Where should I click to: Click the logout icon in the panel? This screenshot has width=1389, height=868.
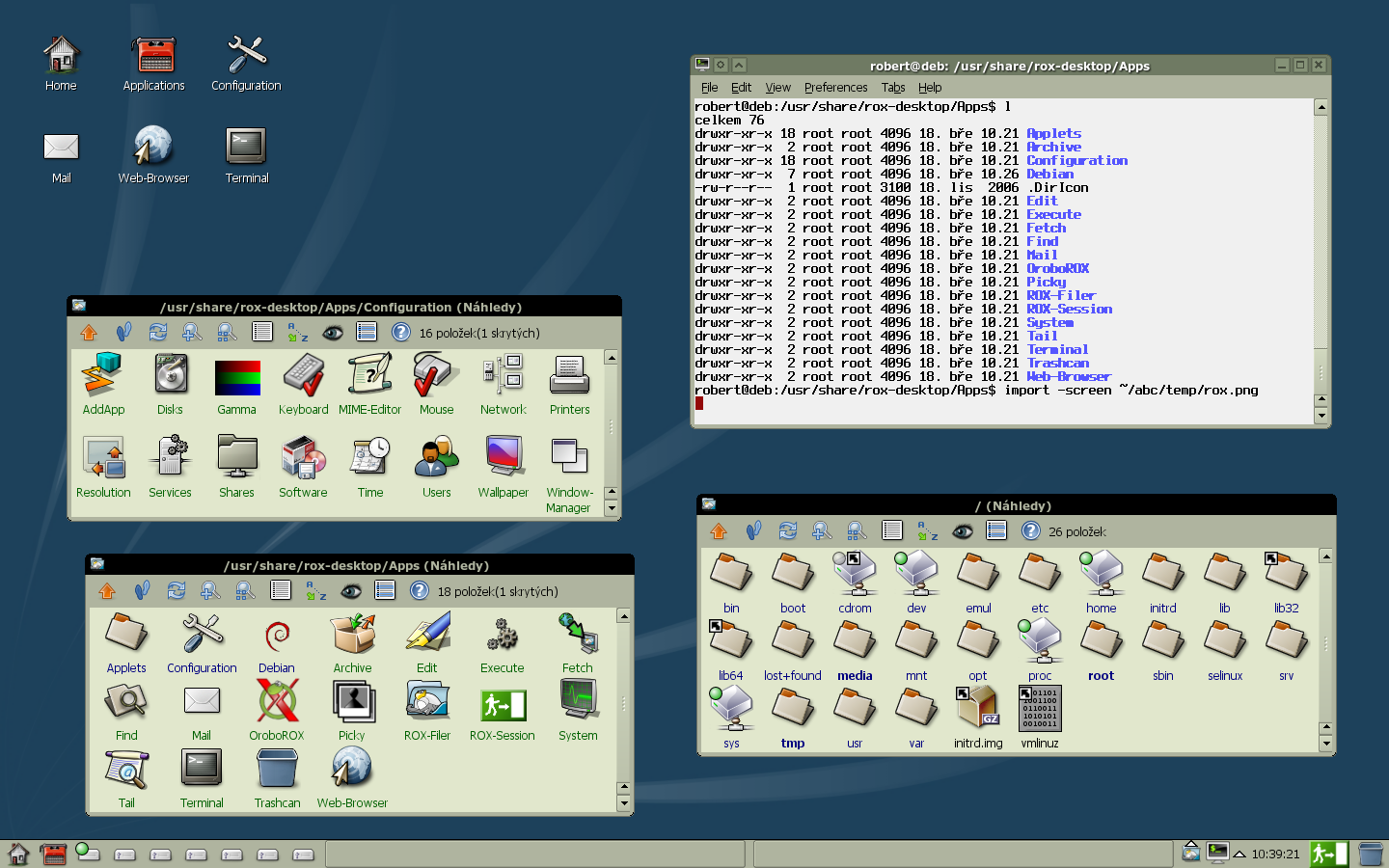point(1328,854)
